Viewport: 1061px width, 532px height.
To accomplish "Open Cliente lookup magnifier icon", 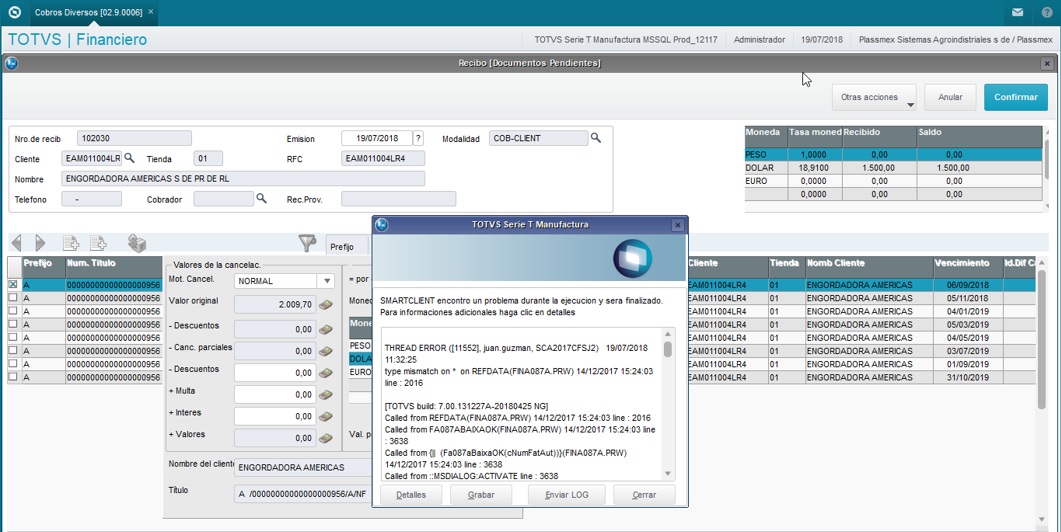I will 129,158.
